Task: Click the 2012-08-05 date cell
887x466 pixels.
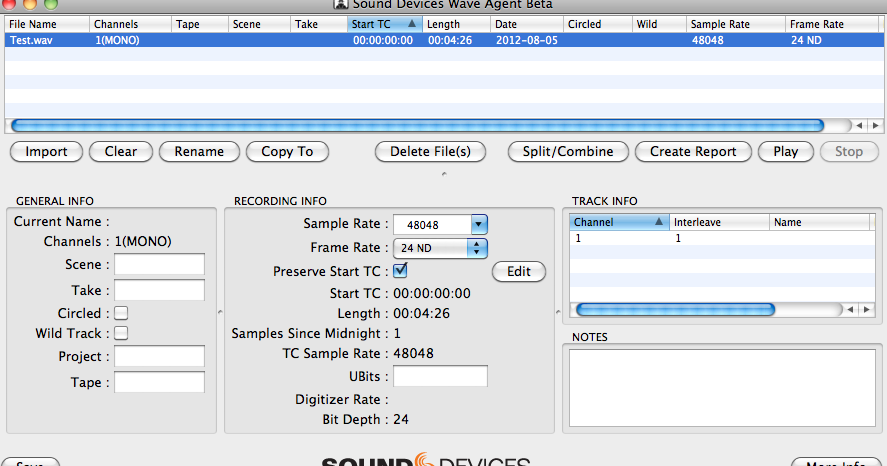Action: 527,40
